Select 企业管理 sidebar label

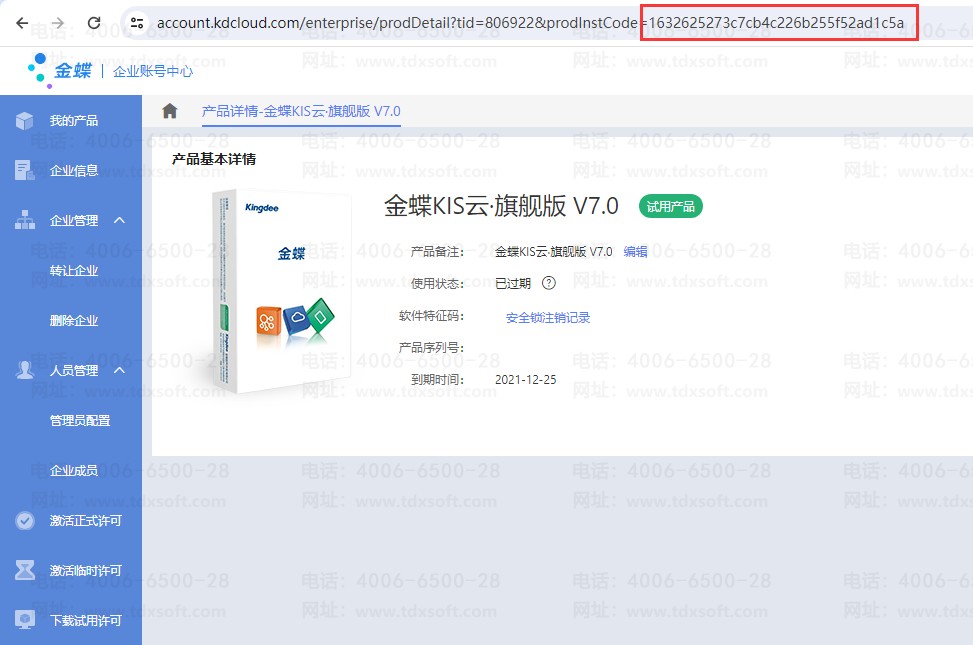(x=74, y=220)
